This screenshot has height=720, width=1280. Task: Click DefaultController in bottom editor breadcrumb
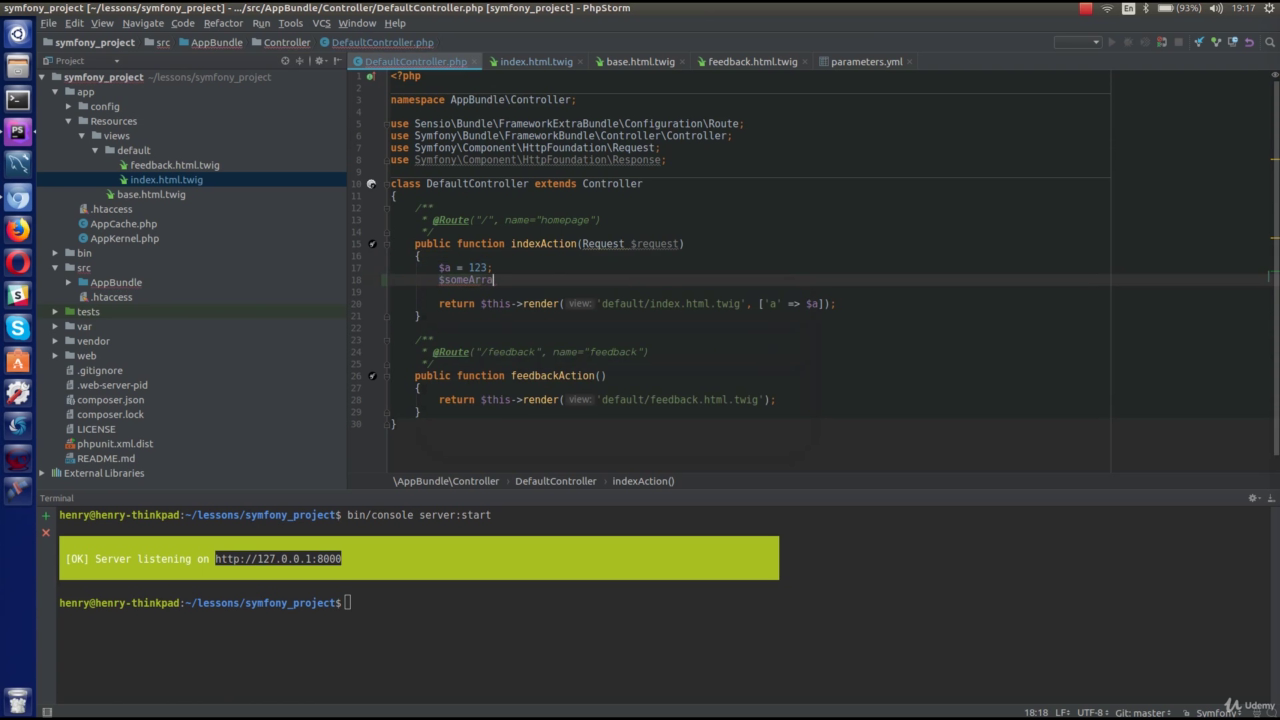pyautogui.click(x=555, y=481)
